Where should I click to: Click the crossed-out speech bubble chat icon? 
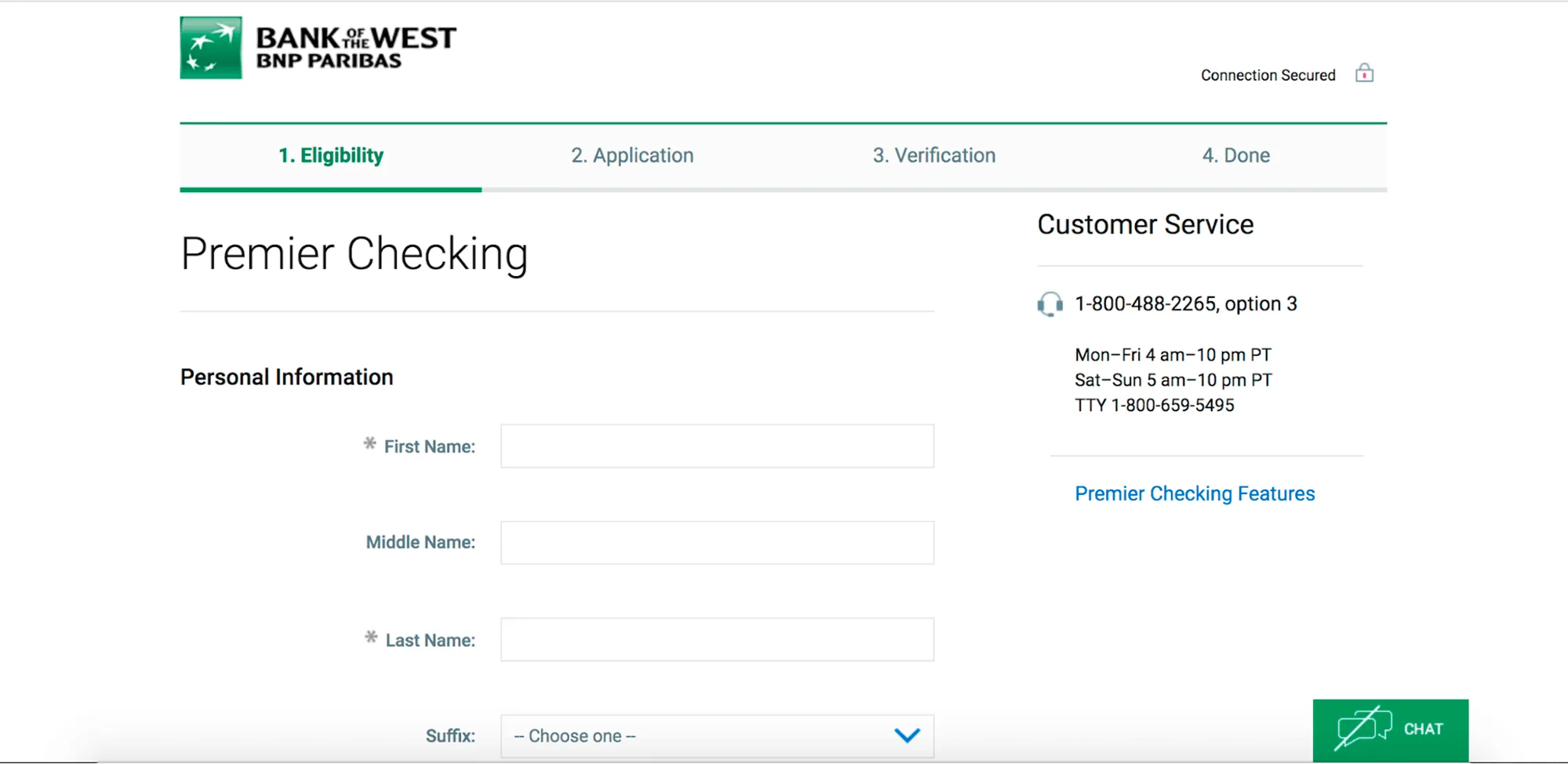(1363, 728)
